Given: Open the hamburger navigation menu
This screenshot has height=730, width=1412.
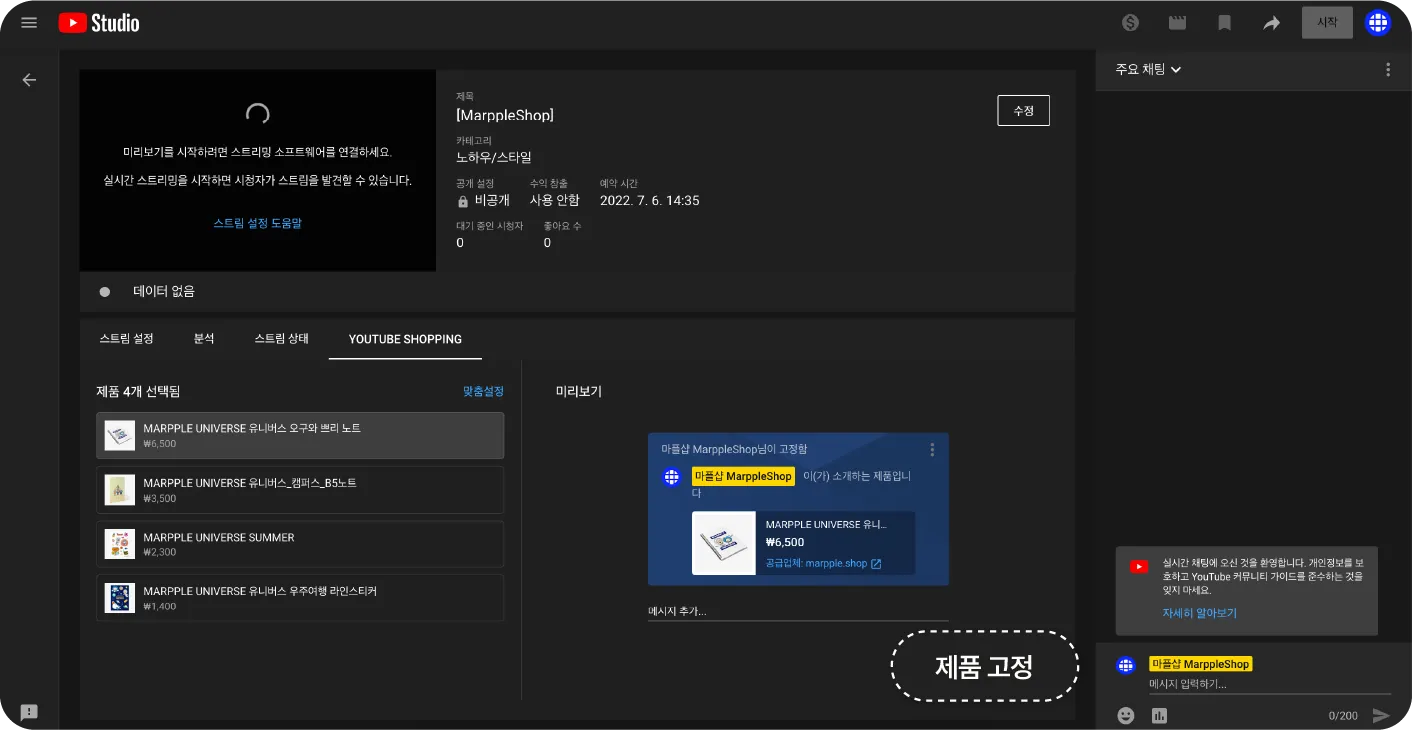Looking at the screenshot, I should click(29, 23).
